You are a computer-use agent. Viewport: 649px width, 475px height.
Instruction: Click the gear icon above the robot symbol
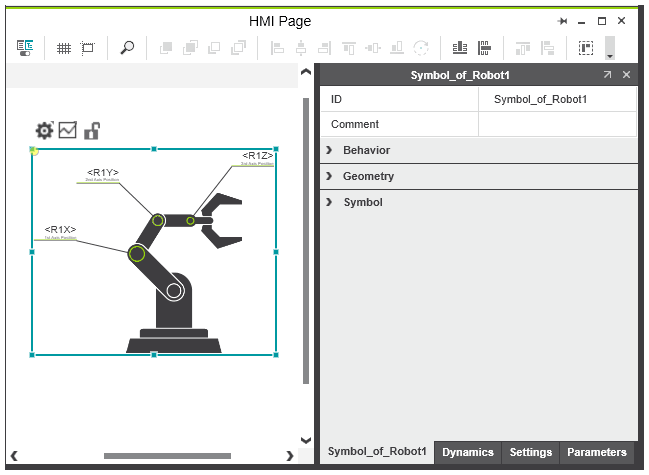point(44,130)
